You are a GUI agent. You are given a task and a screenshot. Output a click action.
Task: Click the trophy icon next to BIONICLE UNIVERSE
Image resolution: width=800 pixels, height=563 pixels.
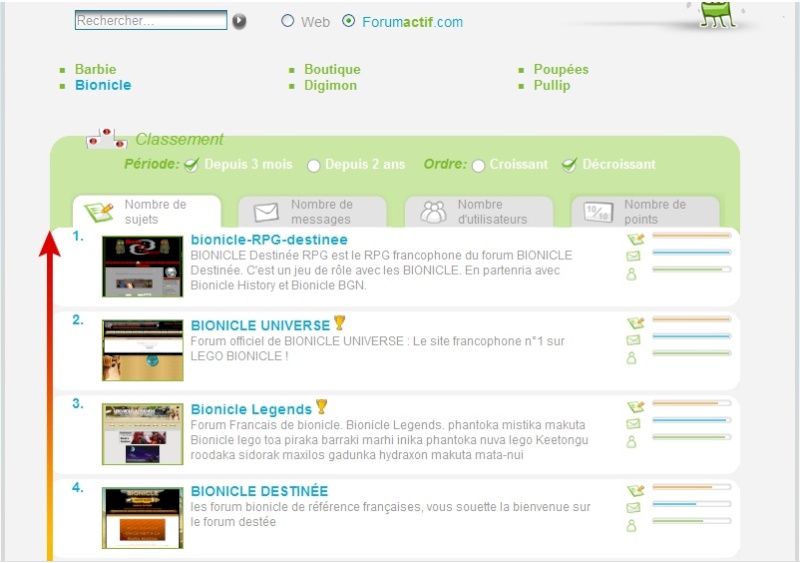339,322
